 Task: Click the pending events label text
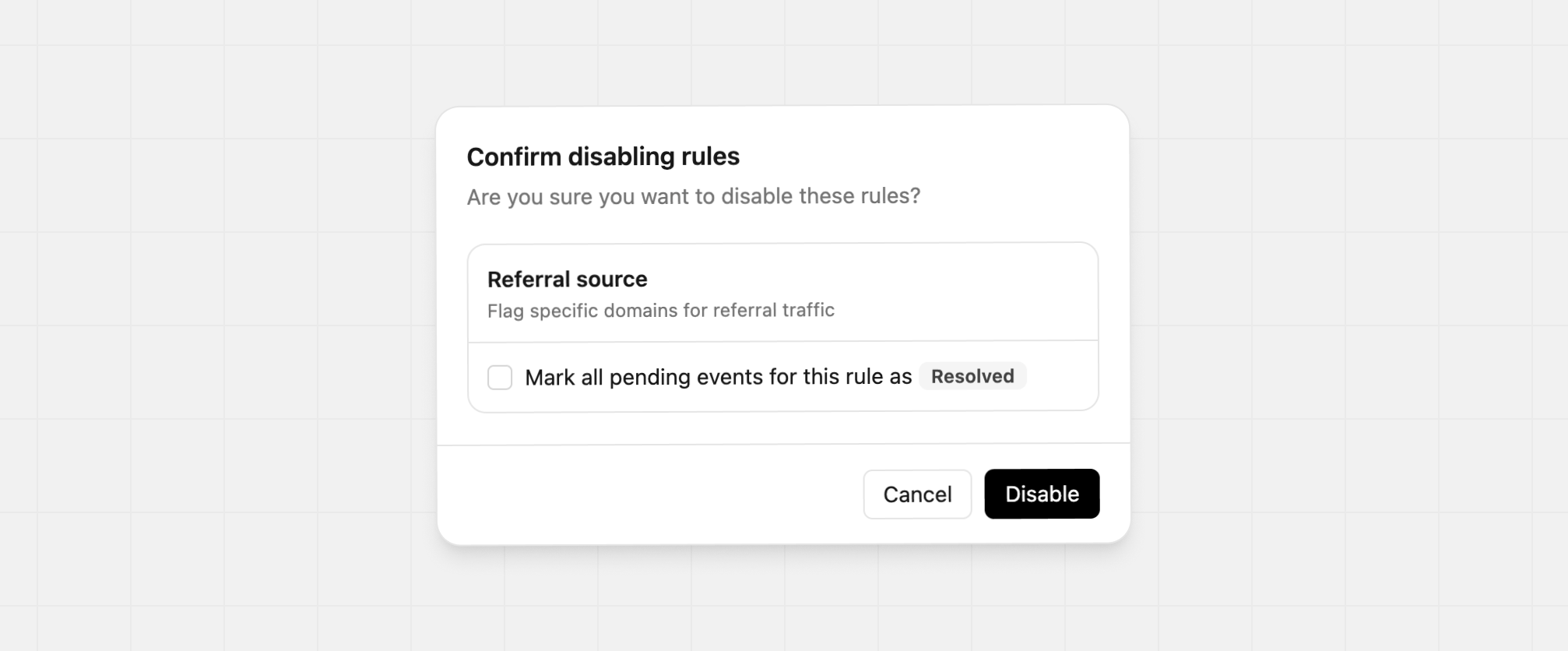718,376
